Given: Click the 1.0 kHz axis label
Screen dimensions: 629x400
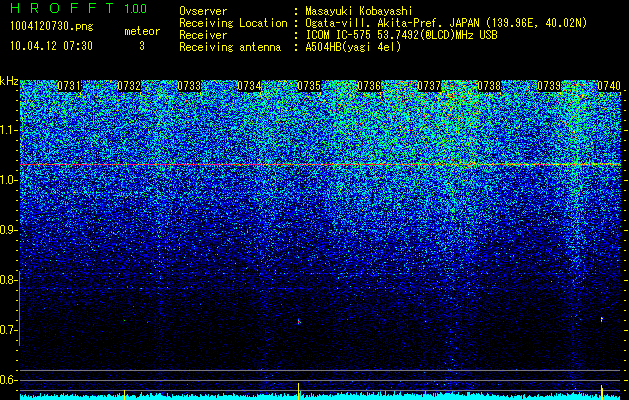Looking at the screenshot, I should (x=9, y=180).
